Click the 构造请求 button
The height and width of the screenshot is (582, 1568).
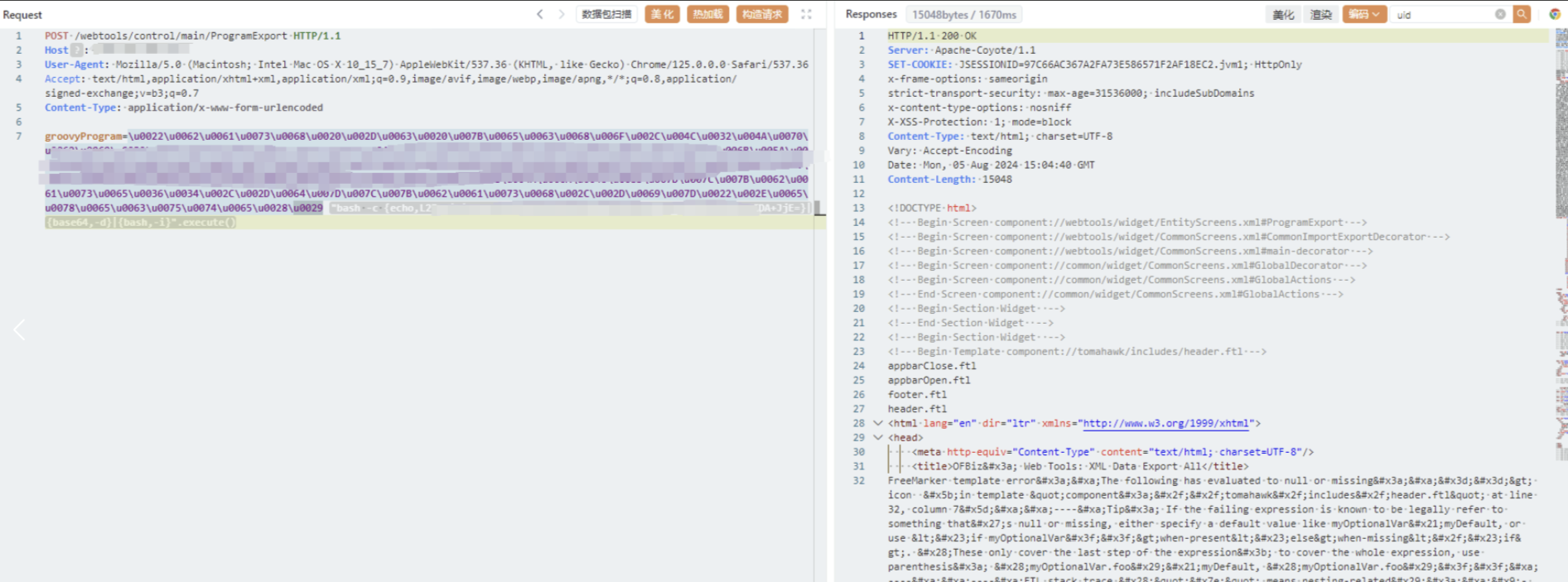[762, 14]
